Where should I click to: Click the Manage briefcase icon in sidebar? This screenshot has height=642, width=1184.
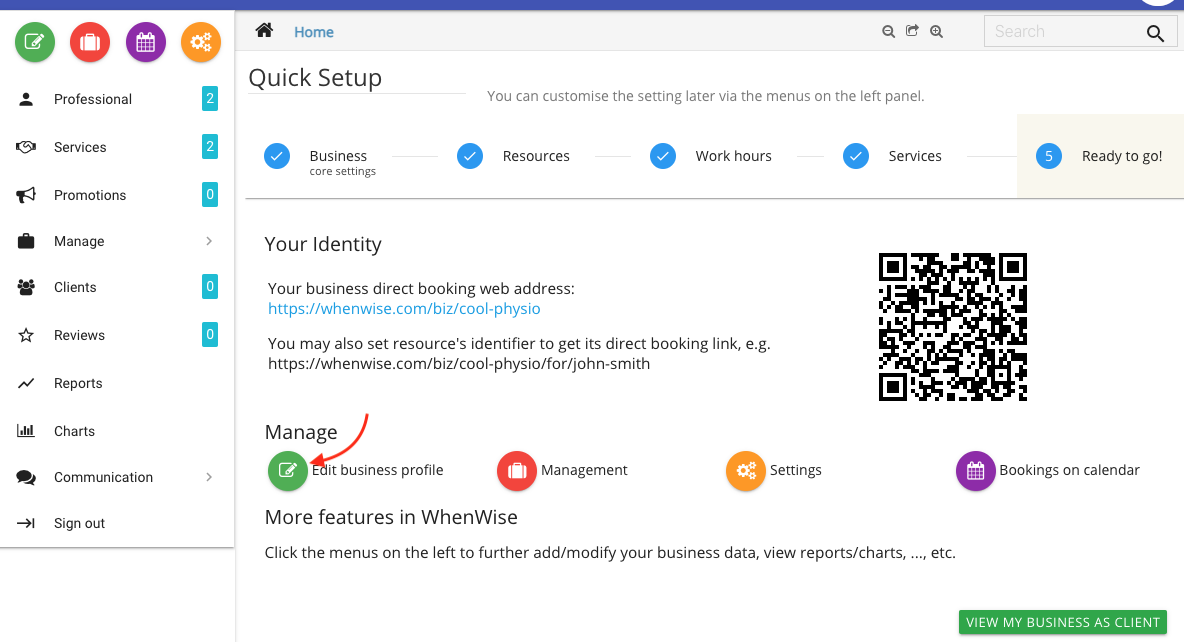[x=26, y=241]
